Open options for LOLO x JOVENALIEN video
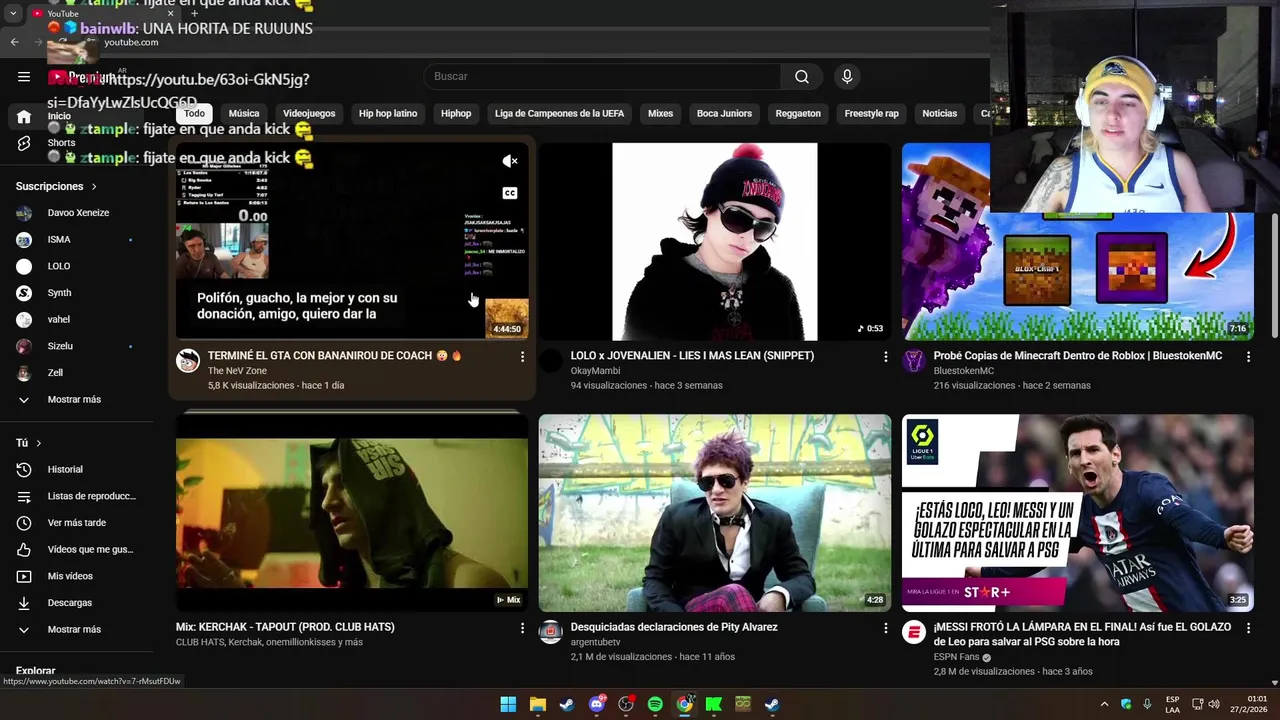1280x720 pixels. click(x=885, y=357)
